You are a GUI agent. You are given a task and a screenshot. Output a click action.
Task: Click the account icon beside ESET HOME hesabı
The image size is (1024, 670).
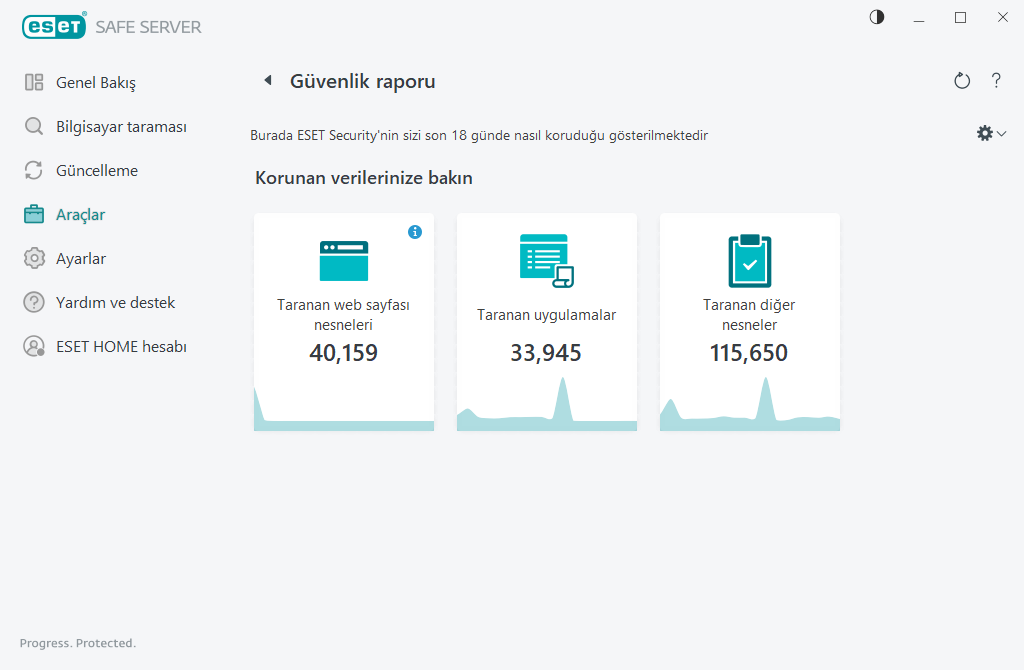(34, 346)
